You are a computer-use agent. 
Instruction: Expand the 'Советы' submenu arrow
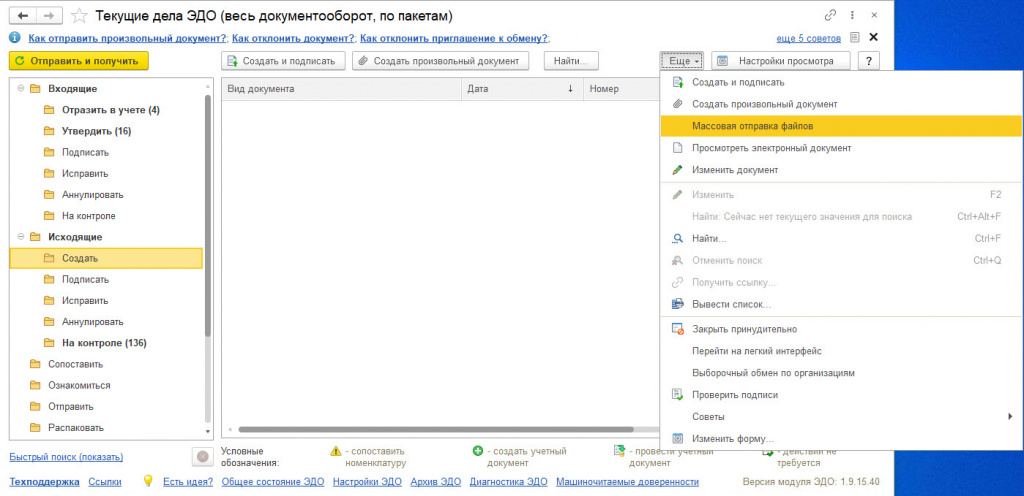(x=1010, y=416)
